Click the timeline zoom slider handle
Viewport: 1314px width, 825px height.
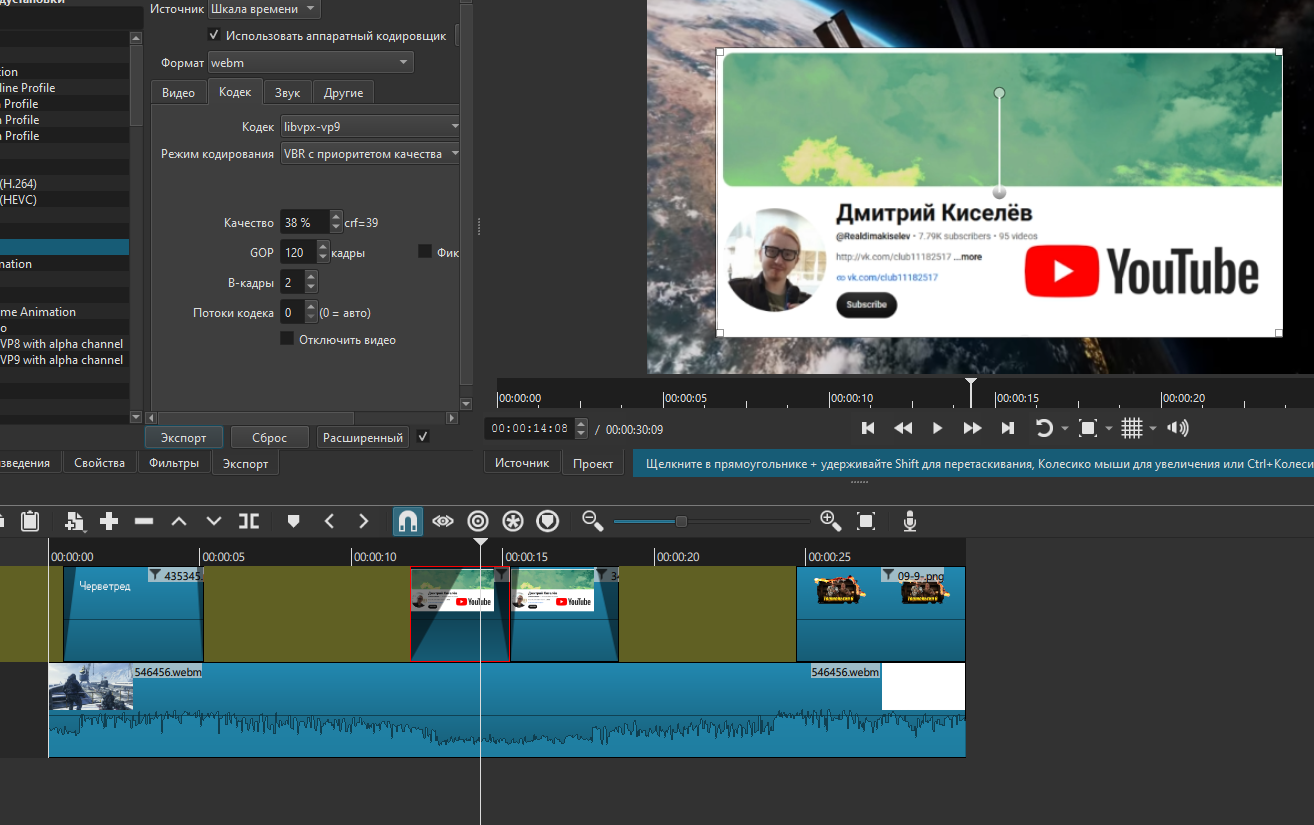tap(681, 521)
